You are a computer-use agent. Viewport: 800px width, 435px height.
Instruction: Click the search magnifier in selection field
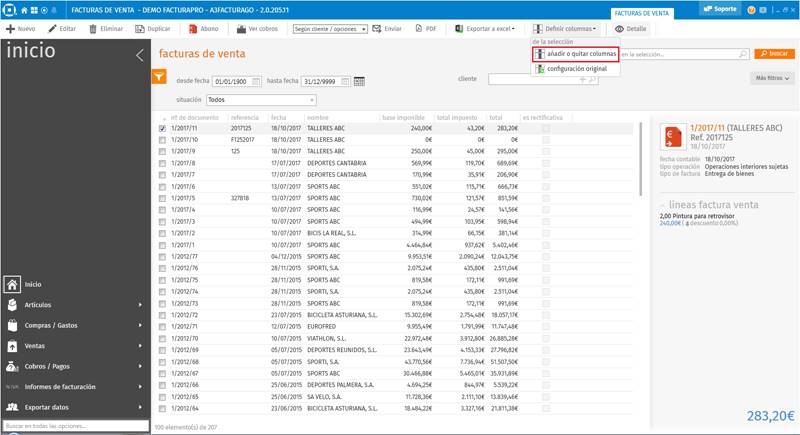pos(743,54)
